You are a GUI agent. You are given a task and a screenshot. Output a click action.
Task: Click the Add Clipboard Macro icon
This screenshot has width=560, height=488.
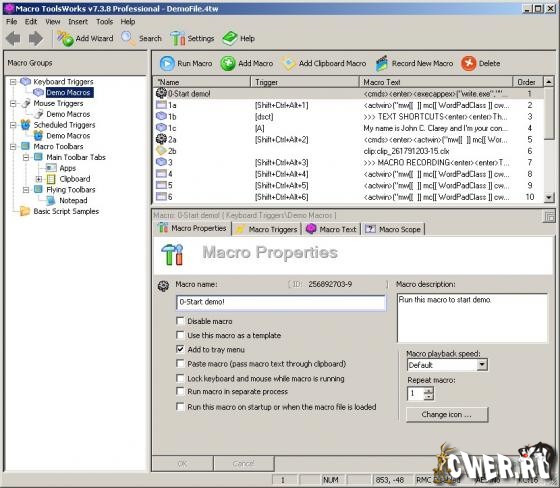288,63
